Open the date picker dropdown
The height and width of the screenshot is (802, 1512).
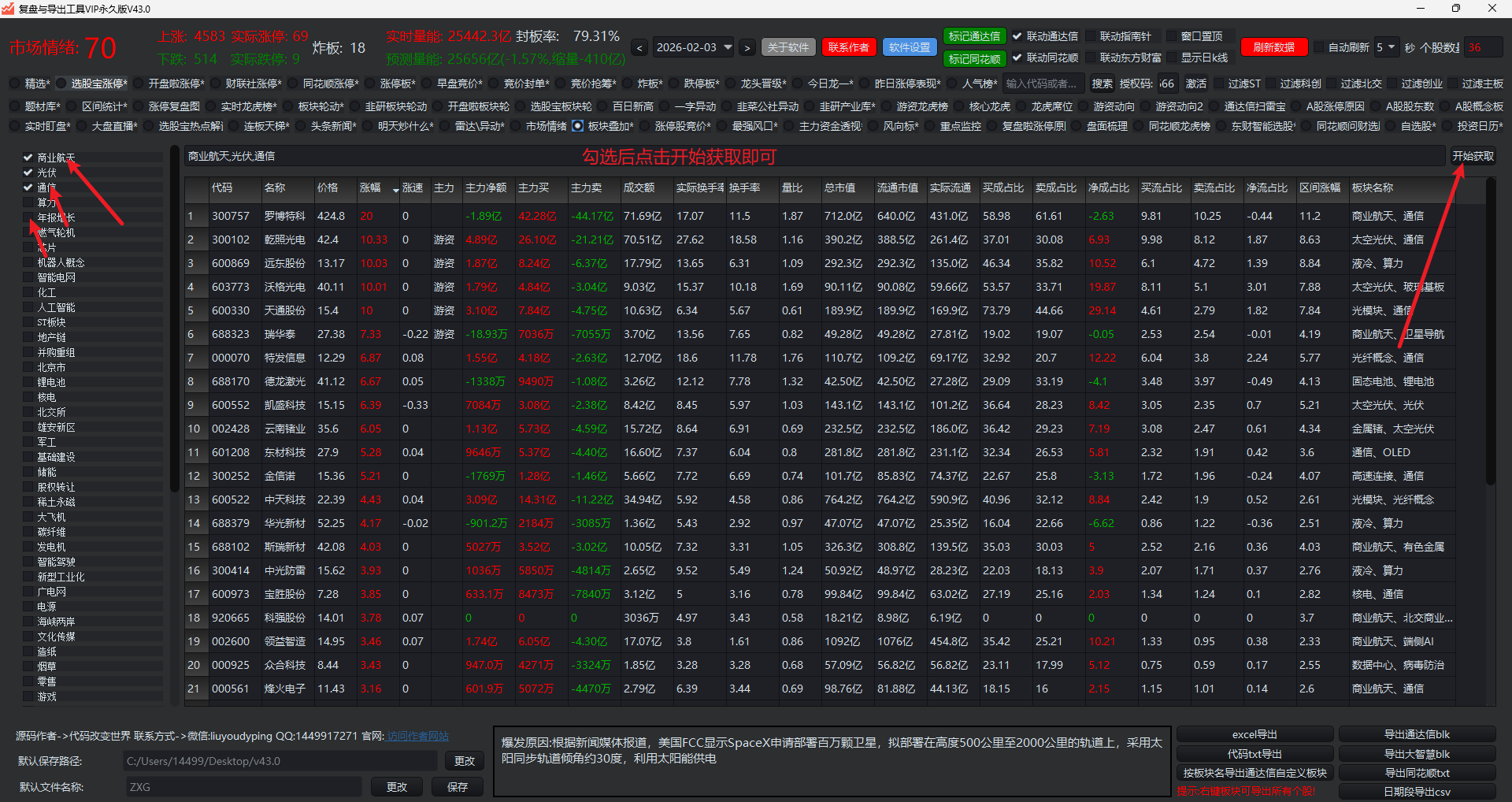pyautogui.click(x=728, y=47)
